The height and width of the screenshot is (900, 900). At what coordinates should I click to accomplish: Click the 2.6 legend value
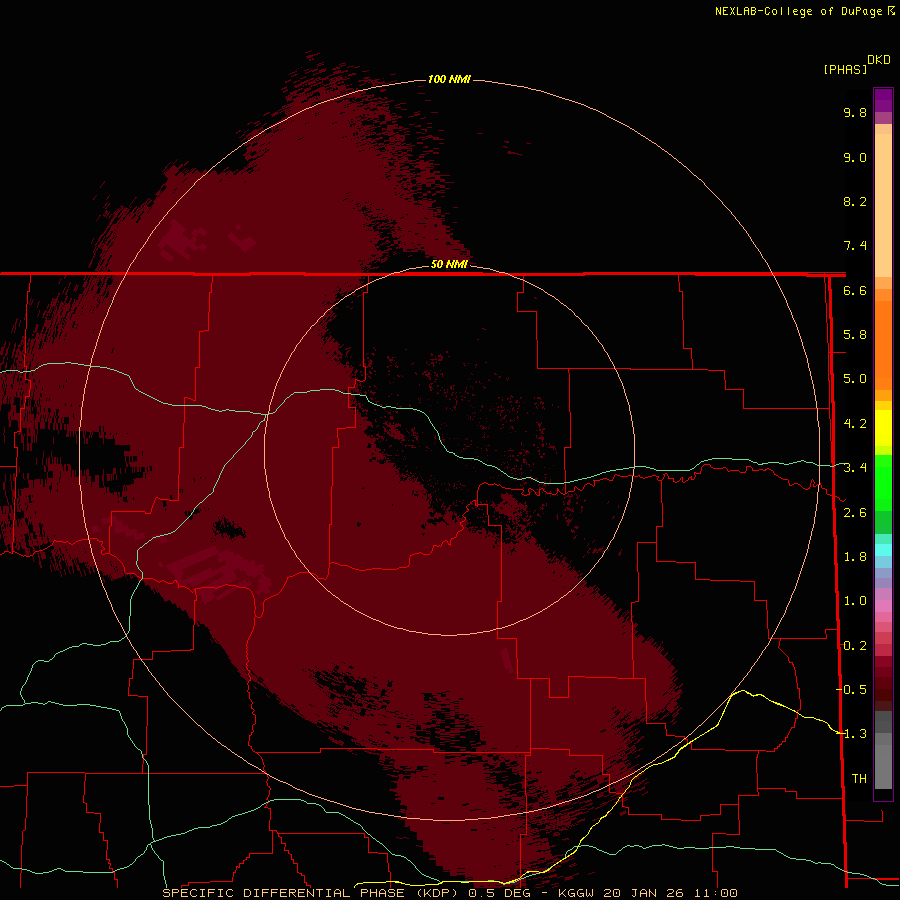click(x=855, y=513)
